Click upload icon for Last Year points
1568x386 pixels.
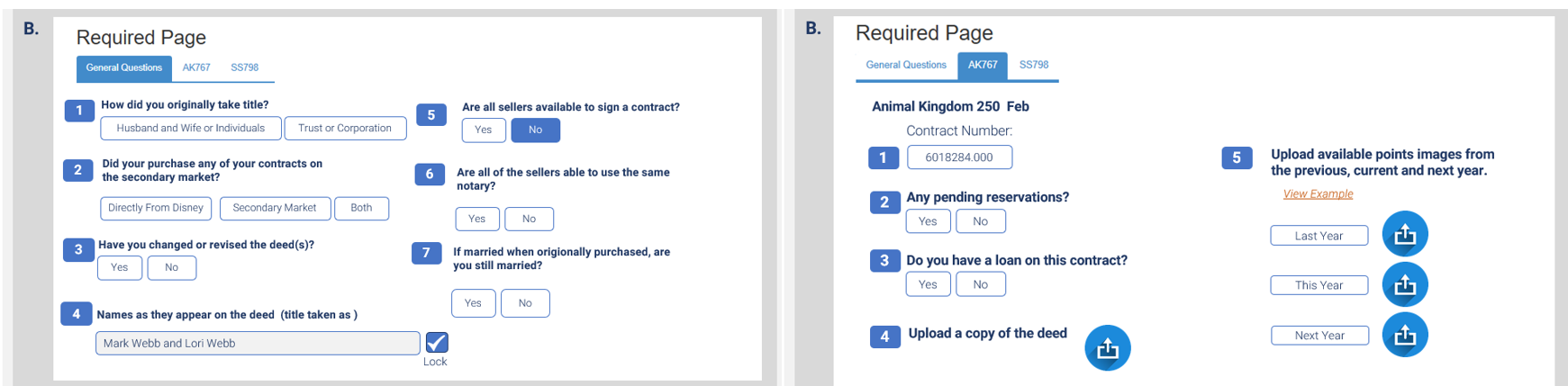click(x=1404, y=235)
